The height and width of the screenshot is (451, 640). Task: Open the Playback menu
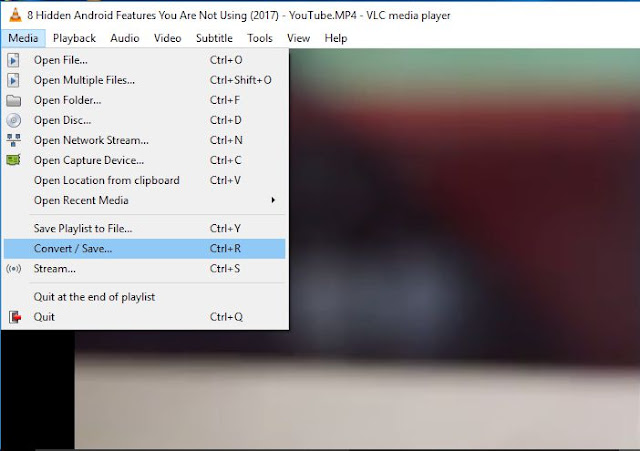pyautogui.click(x=74, y=38)
